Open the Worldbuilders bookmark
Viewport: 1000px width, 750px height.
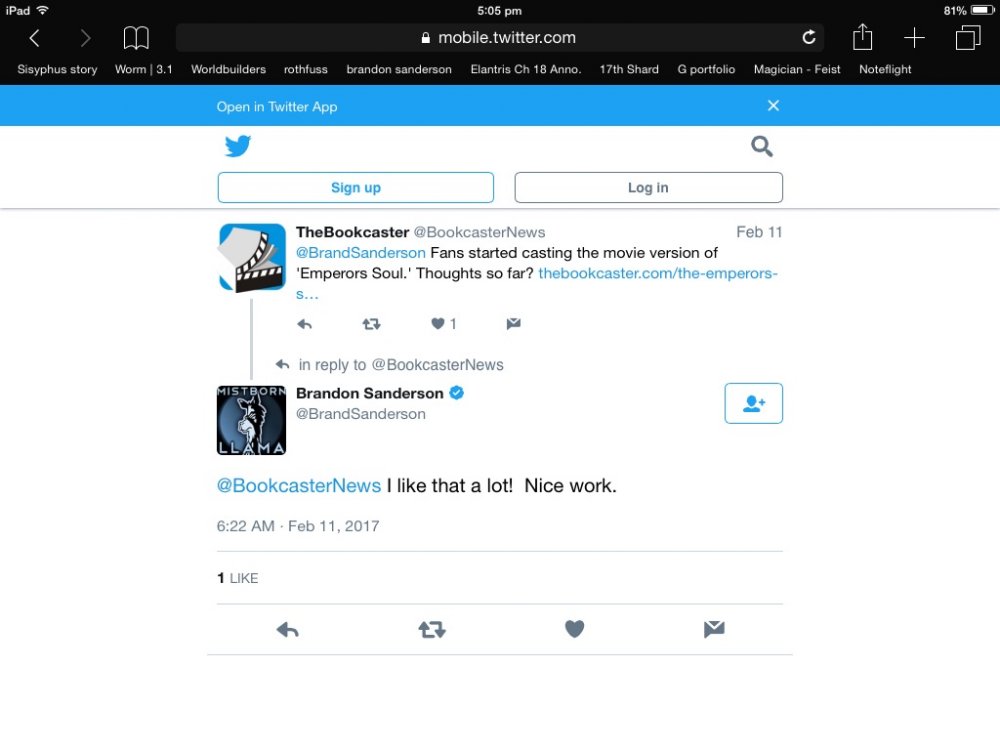pos(228,69)
